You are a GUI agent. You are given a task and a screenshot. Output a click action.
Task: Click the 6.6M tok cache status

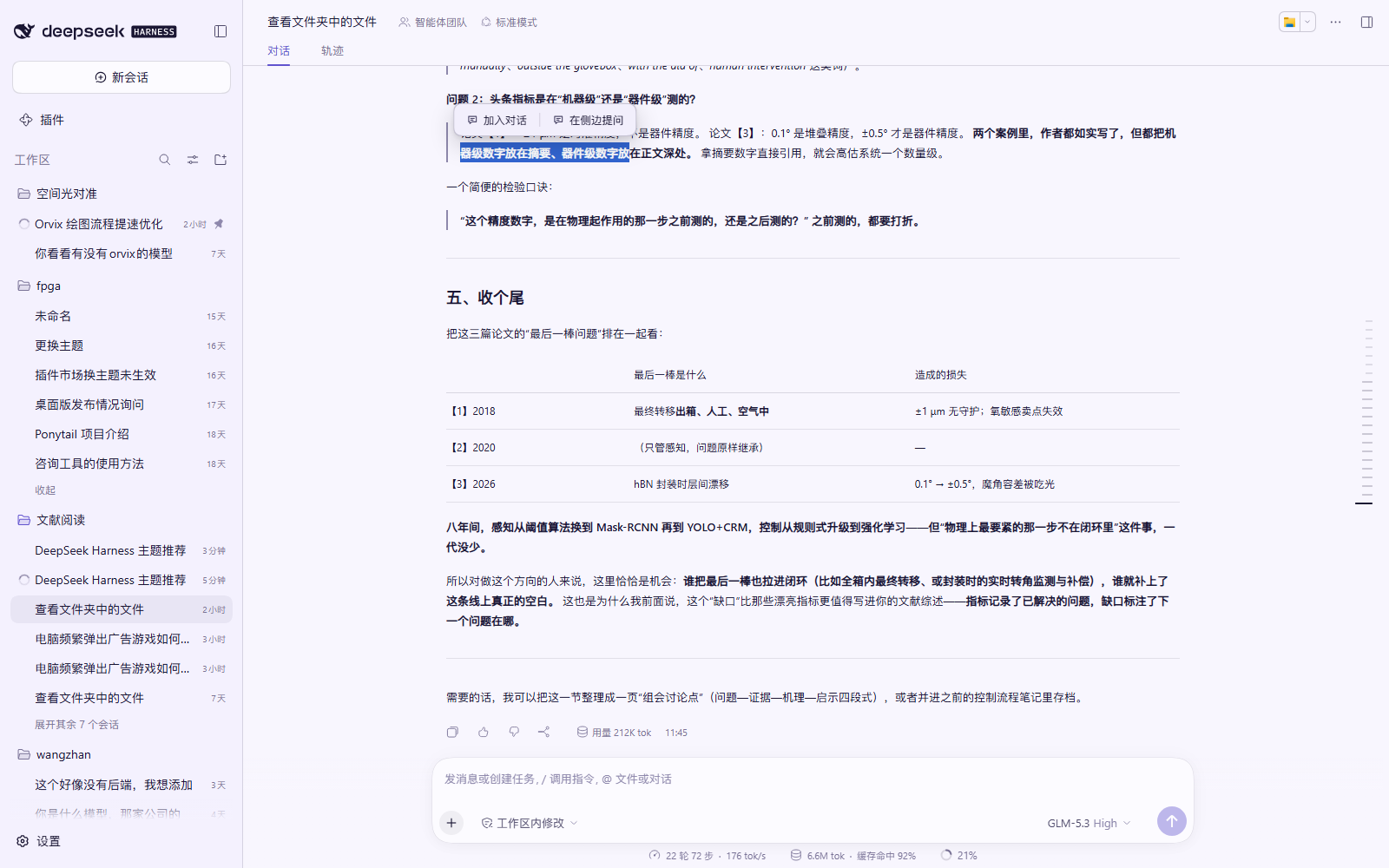click(x=852, y=856)
